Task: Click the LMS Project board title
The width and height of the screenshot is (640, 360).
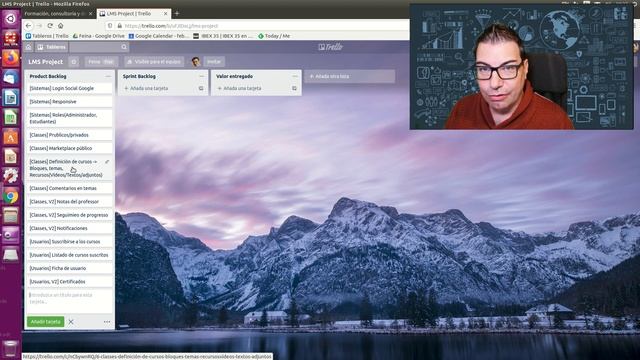Action: [46, 62]
